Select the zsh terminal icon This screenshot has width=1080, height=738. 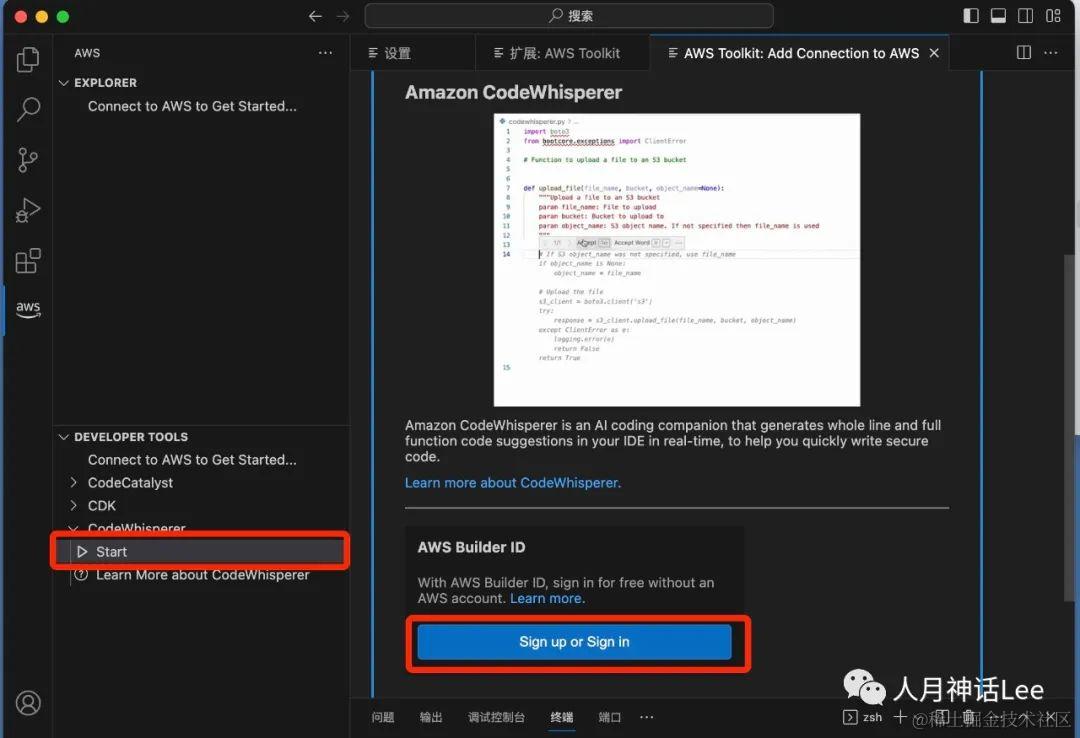850,717
